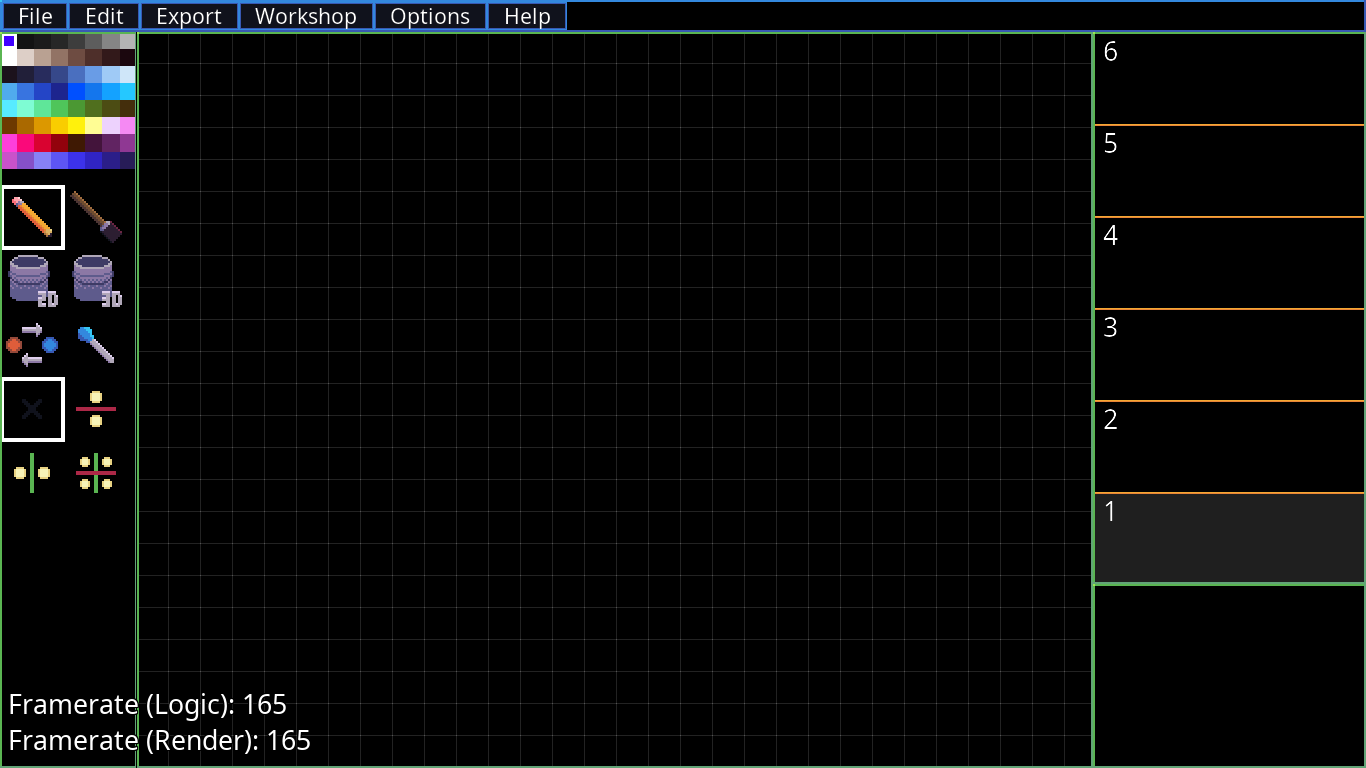Select the bright crimson red swatch
The height and width of the screenshot is (768, 1366).
tap(42, 142)
